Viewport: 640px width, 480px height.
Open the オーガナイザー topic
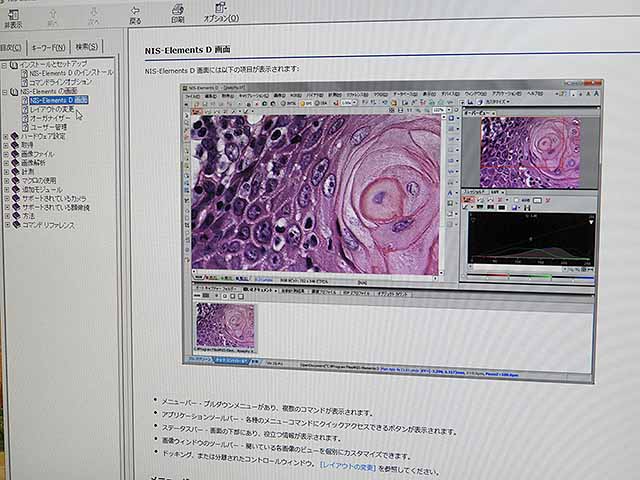point(50,118)
